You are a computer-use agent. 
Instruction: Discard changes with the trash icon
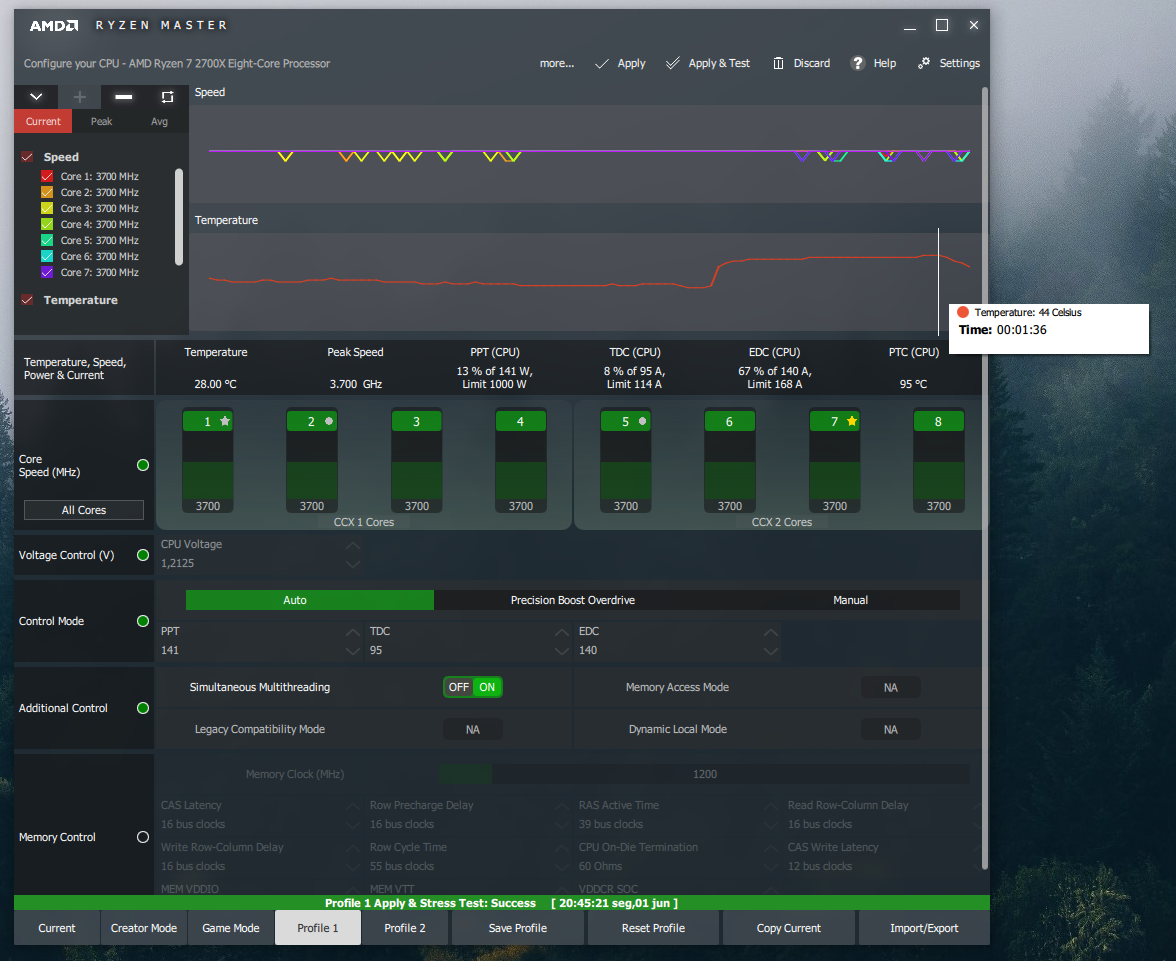click(801, 64)
